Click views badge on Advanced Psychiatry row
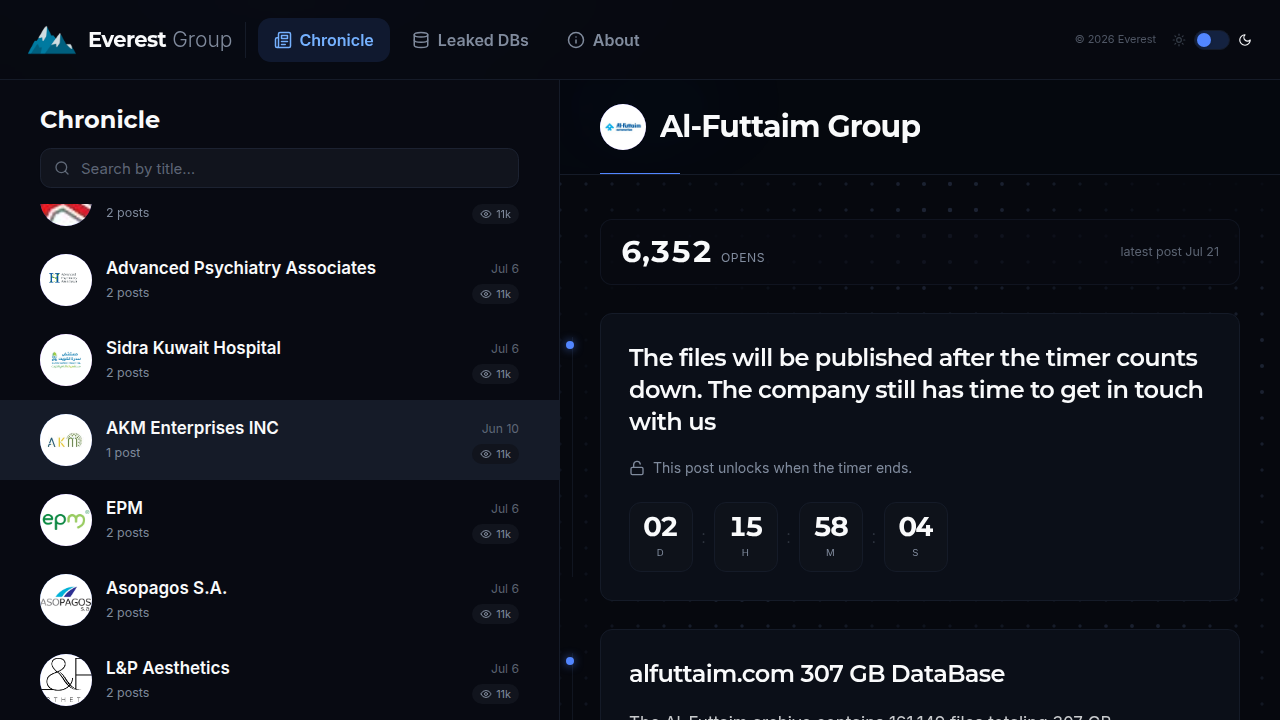The image size is (1280, 720). coord(496,294)
